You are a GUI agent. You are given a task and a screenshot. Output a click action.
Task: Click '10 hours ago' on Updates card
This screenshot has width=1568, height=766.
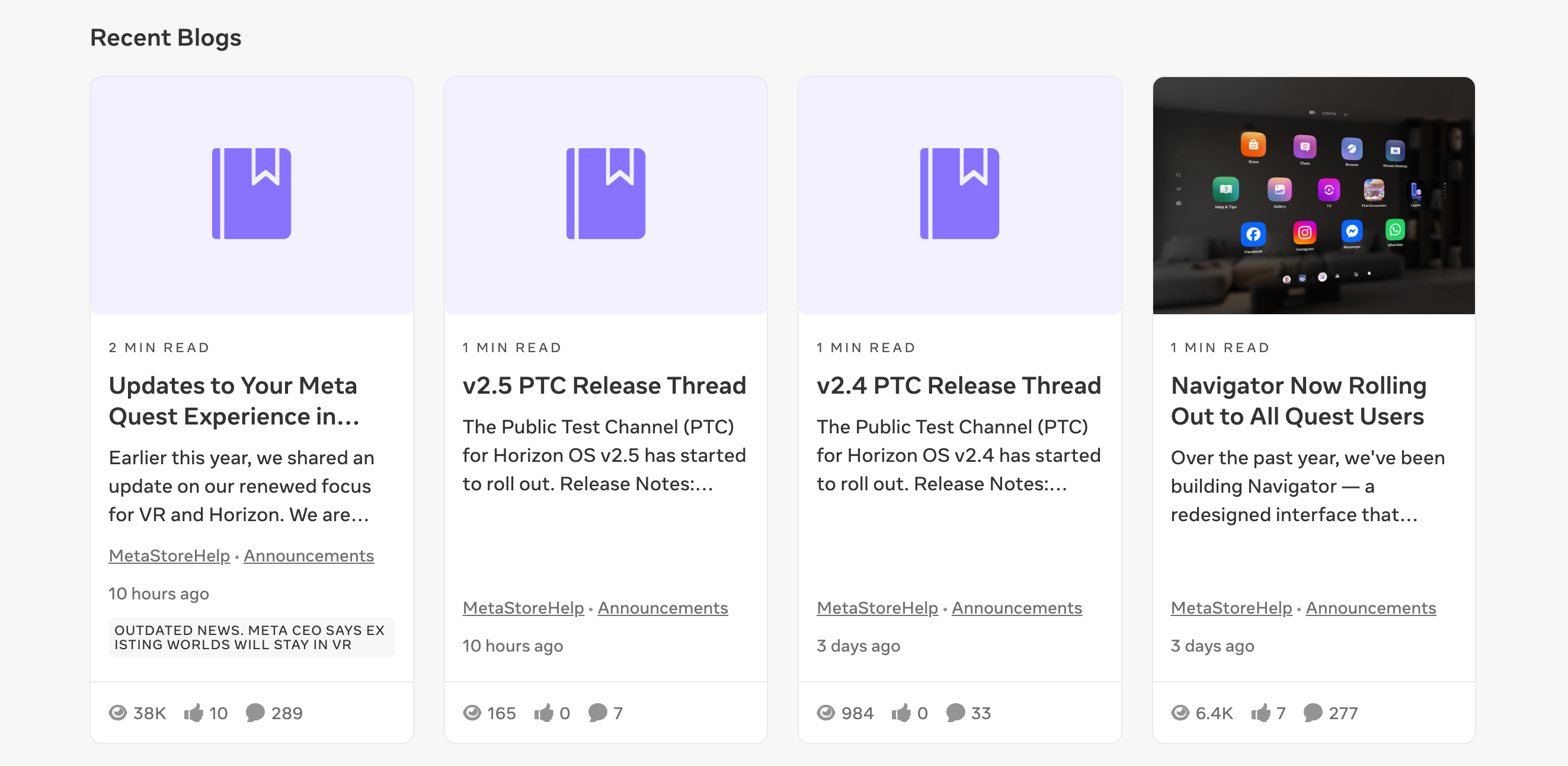click(x=159, y=593)
